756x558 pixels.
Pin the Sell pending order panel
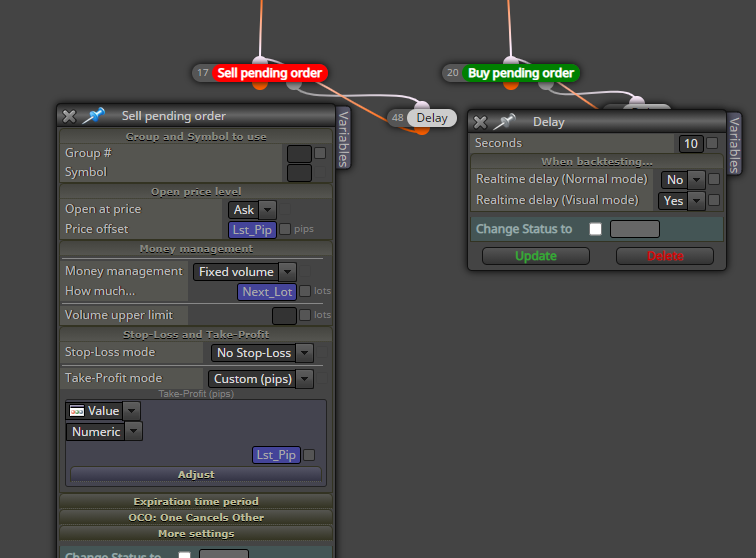point(94,116)
